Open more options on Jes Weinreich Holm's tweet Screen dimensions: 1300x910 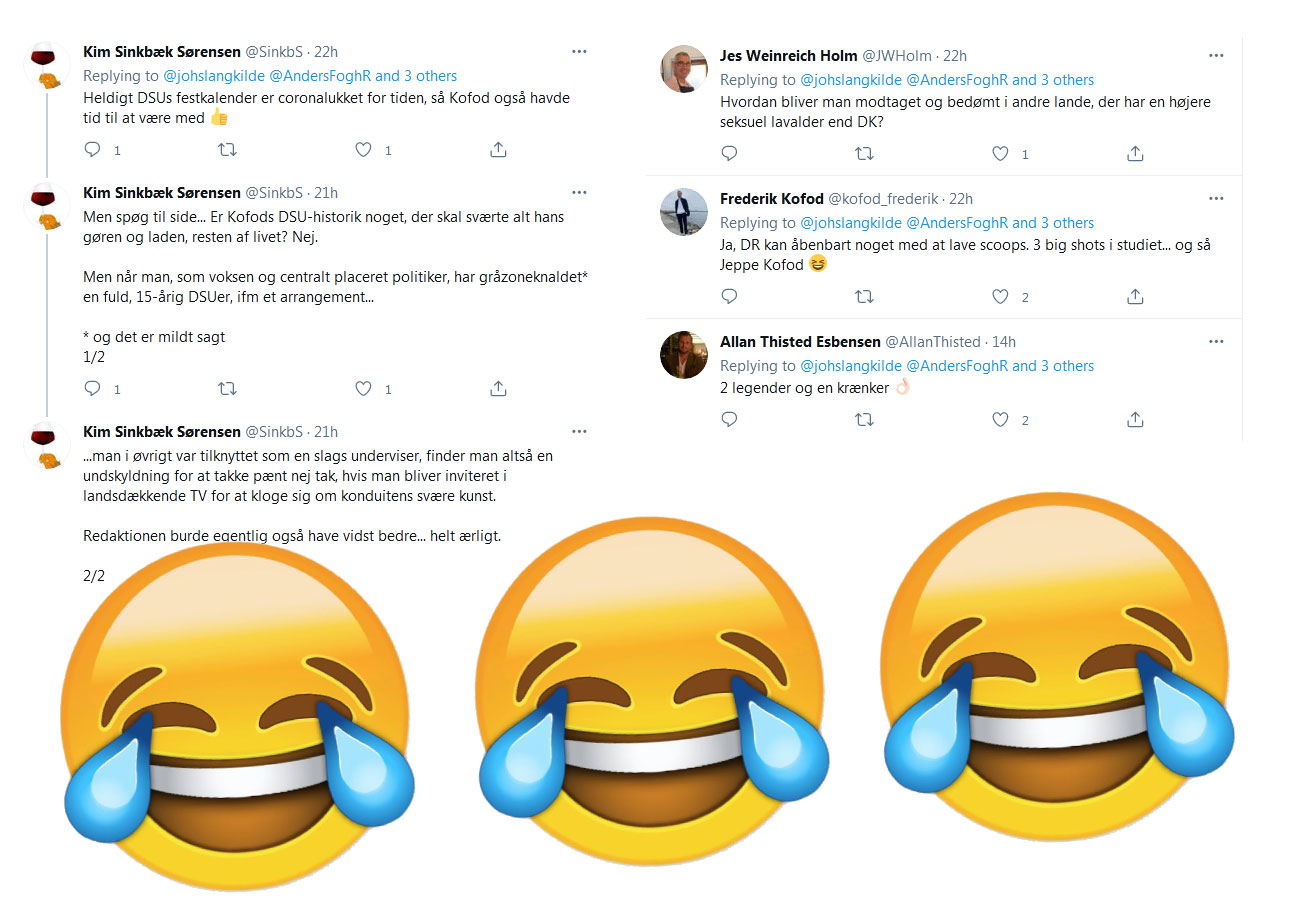point(1216,56)
